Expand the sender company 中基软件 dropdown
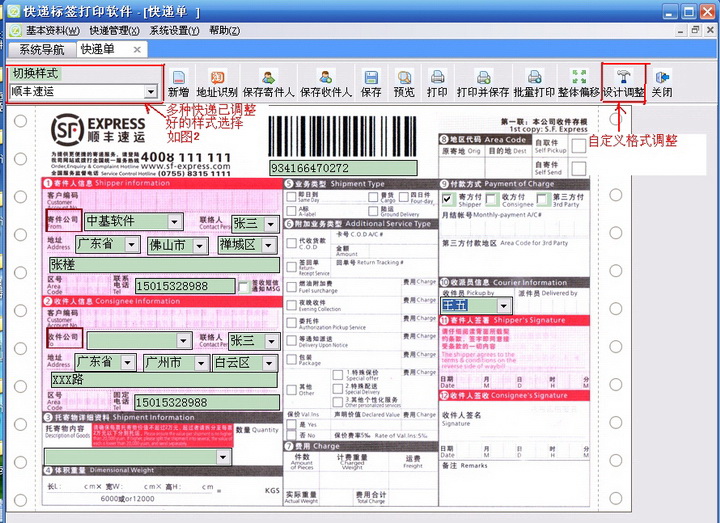720x523 pixels. pyautogui.click(x=174, y=222)
